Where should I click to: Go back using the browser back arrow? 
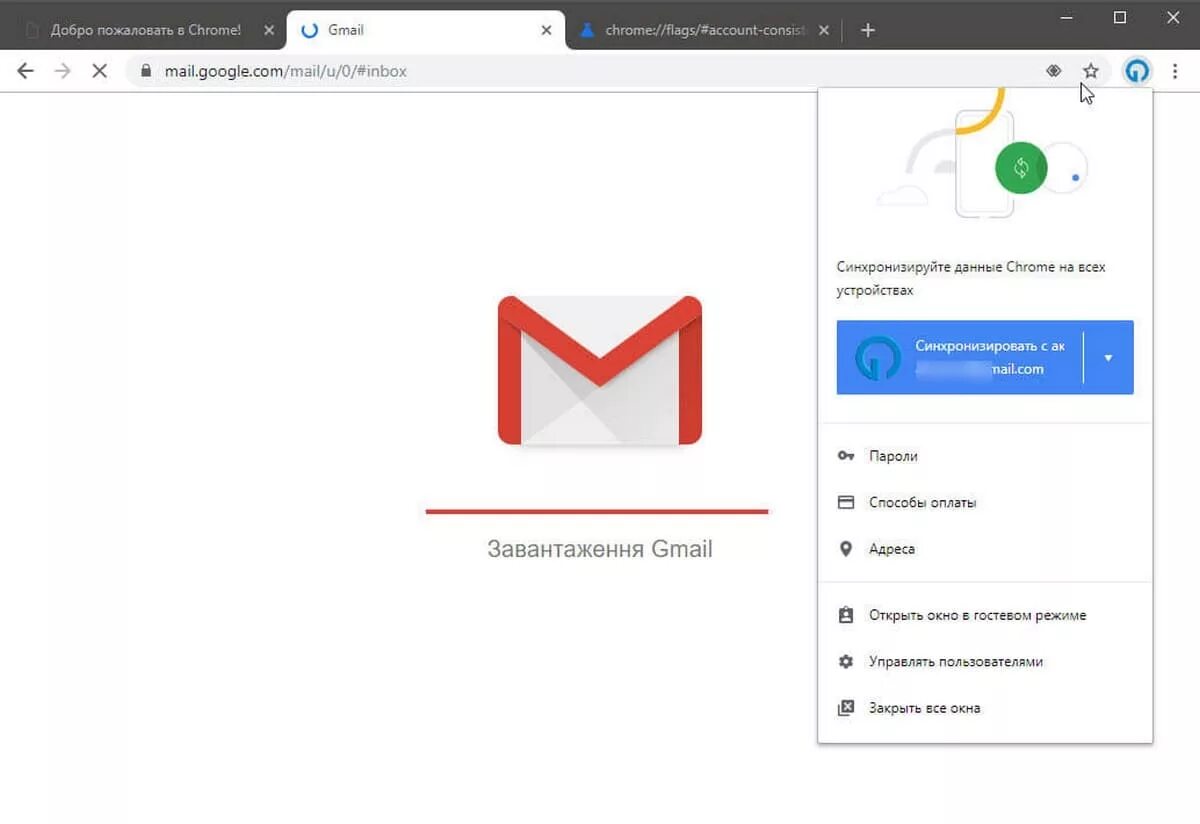pos(26,71)
